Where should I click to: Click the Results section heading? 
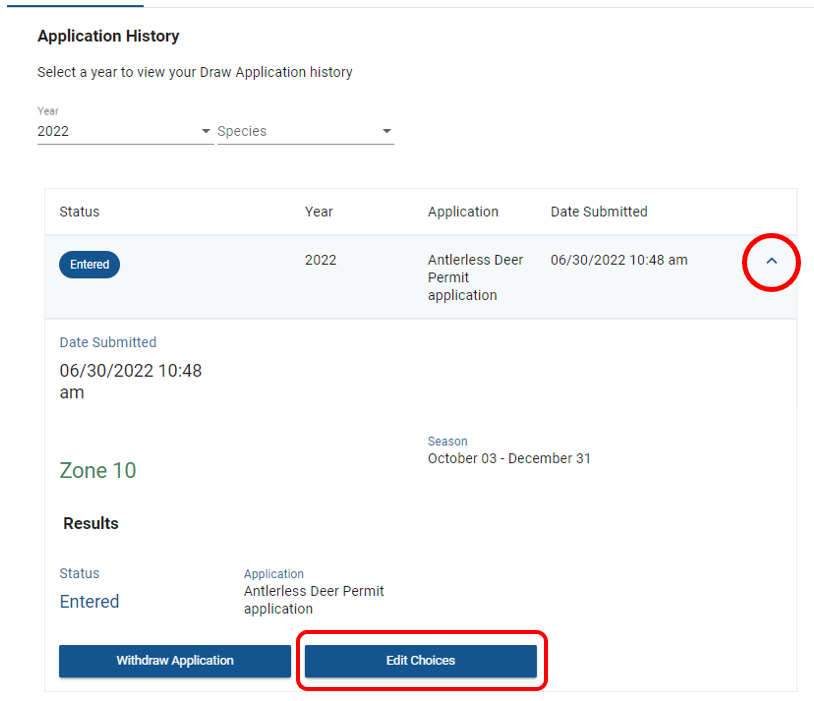click(x=91, y=524)
